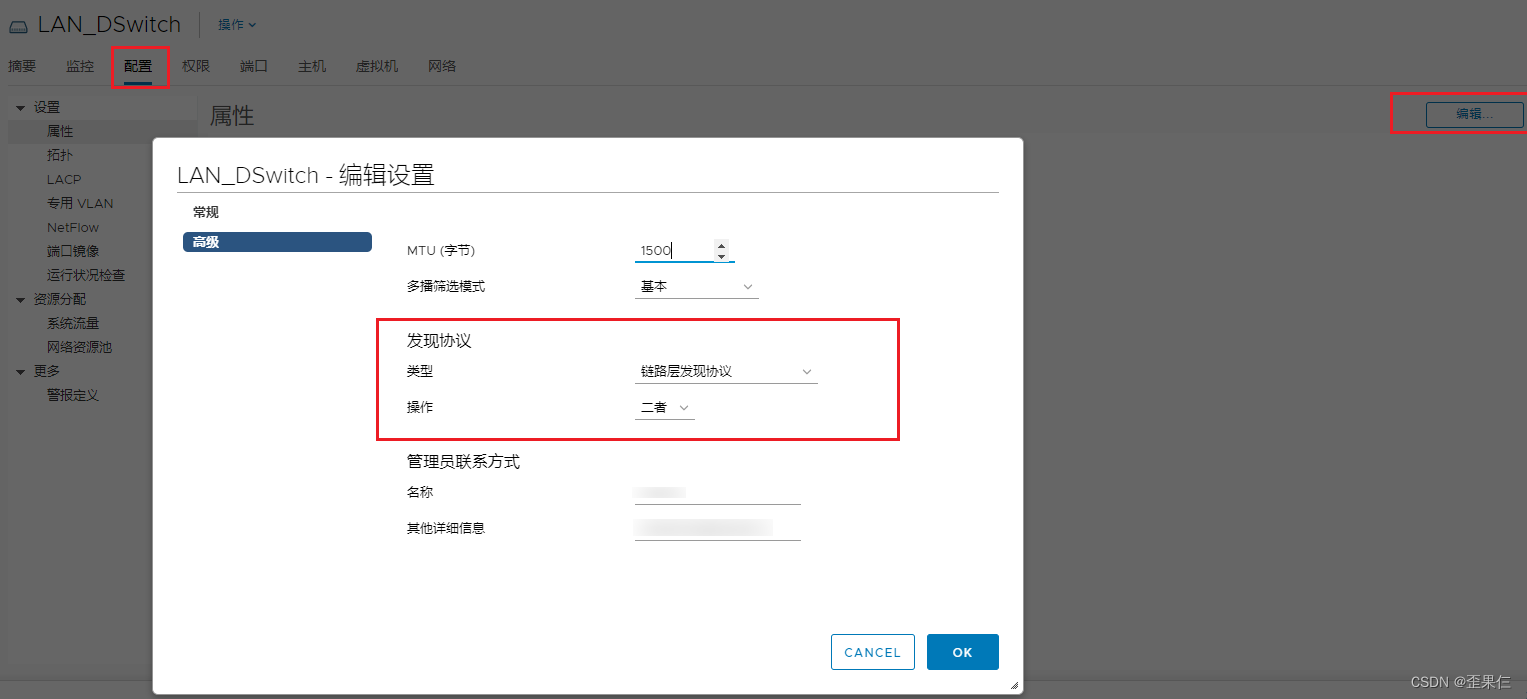The height and width of the screenshot is (699, 1527).
Task: Collapse the 资源分配 tree section
Action: (x=20, y=299)
